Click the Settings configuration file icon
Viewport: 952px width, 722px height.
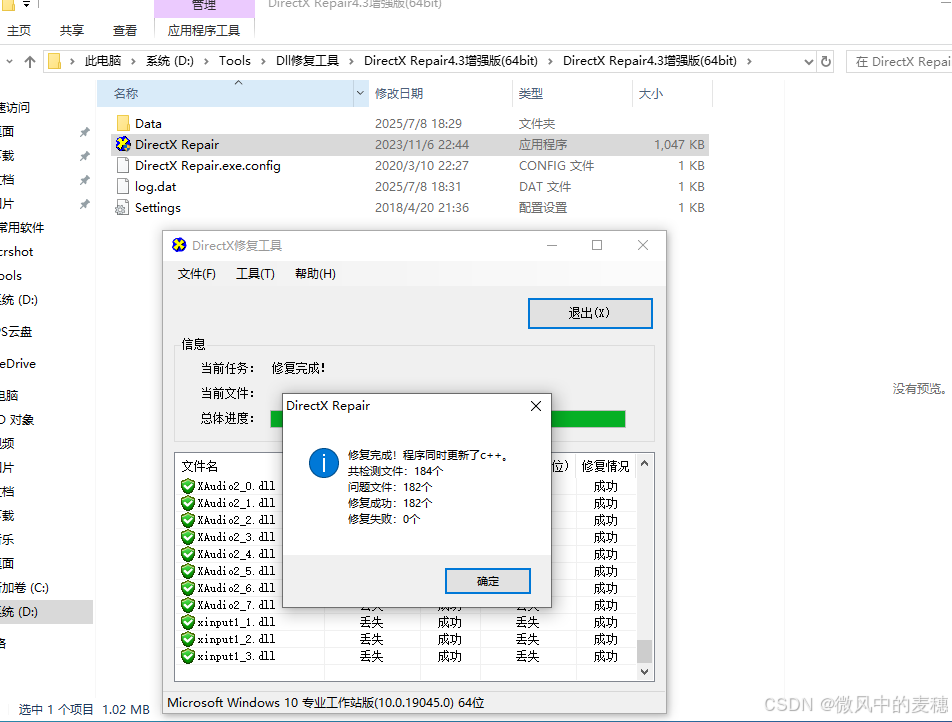coord(122,208)
